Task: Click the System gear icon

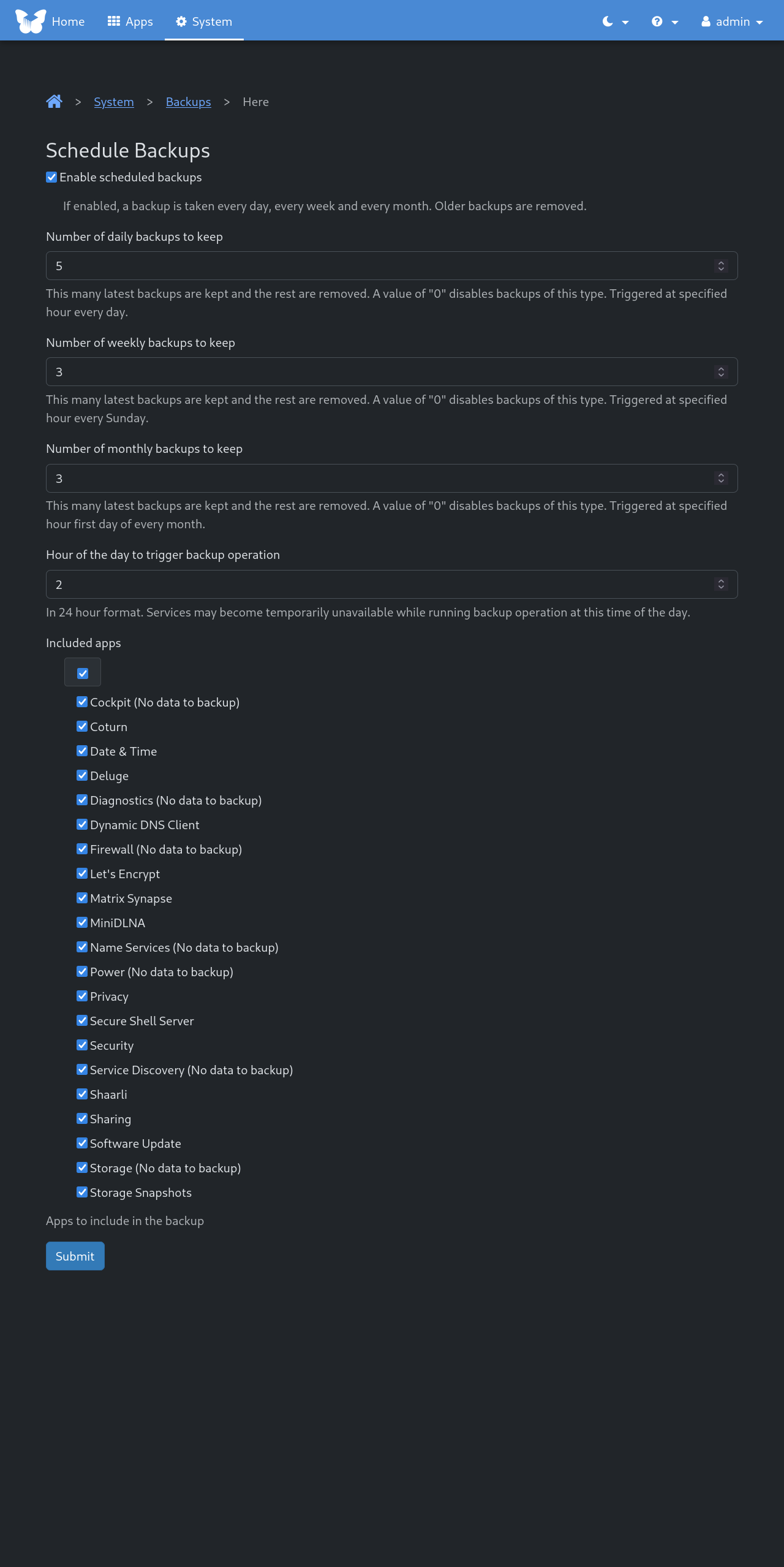Action: (x=181, y=21)
